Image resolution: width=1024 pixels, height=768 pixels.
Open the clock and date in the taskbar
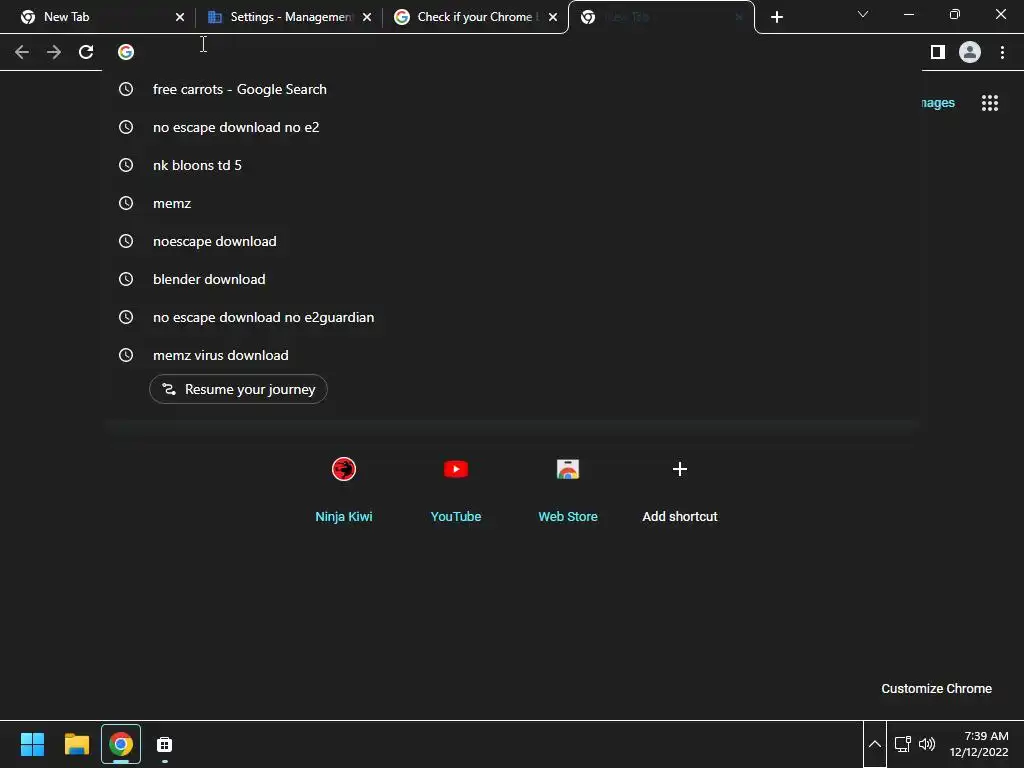[x=979, y=744]
